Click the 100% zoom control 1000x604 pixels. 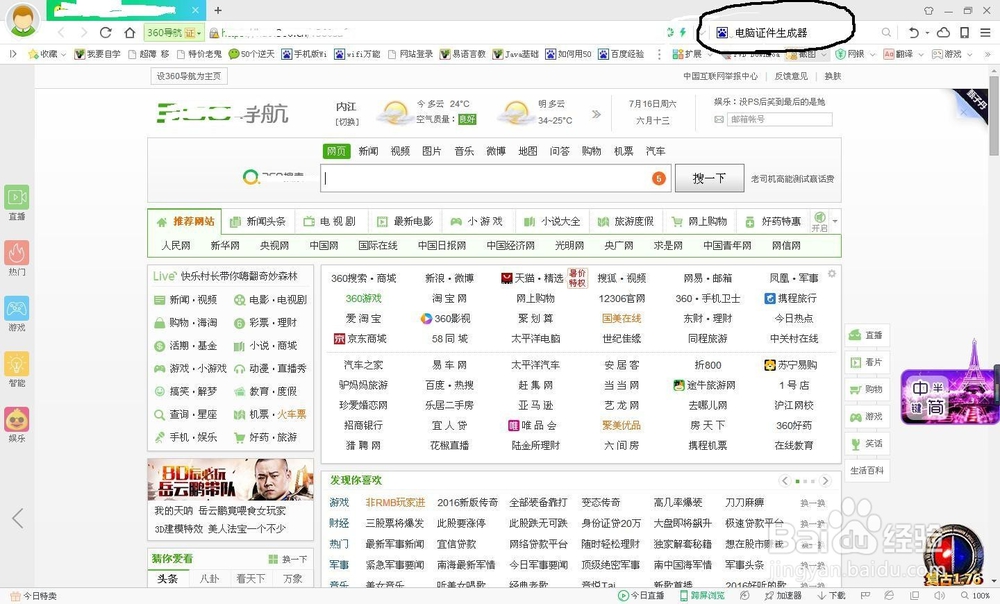pos(976,596)
